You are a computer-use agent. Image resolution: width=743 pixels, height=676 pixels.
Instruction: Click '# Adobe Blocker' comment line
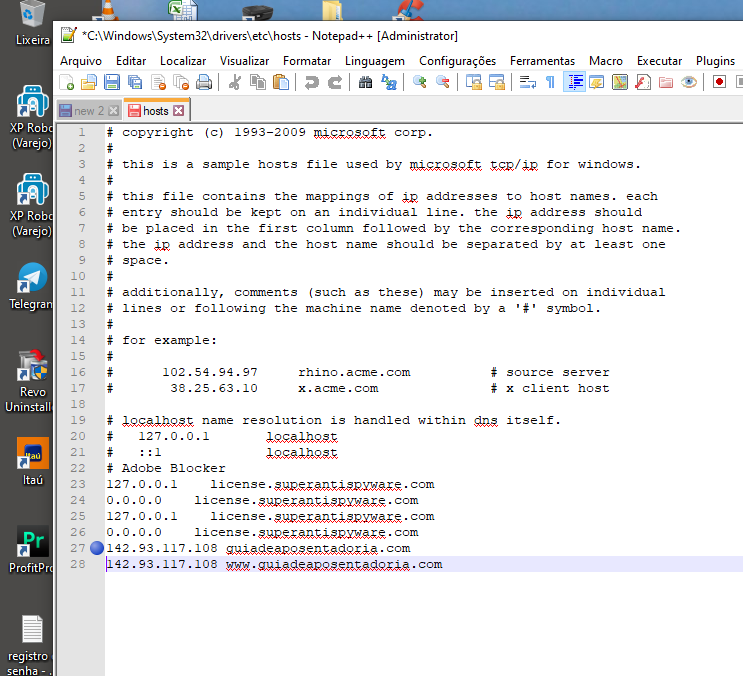pyautogui.click(x=166, y=468)
